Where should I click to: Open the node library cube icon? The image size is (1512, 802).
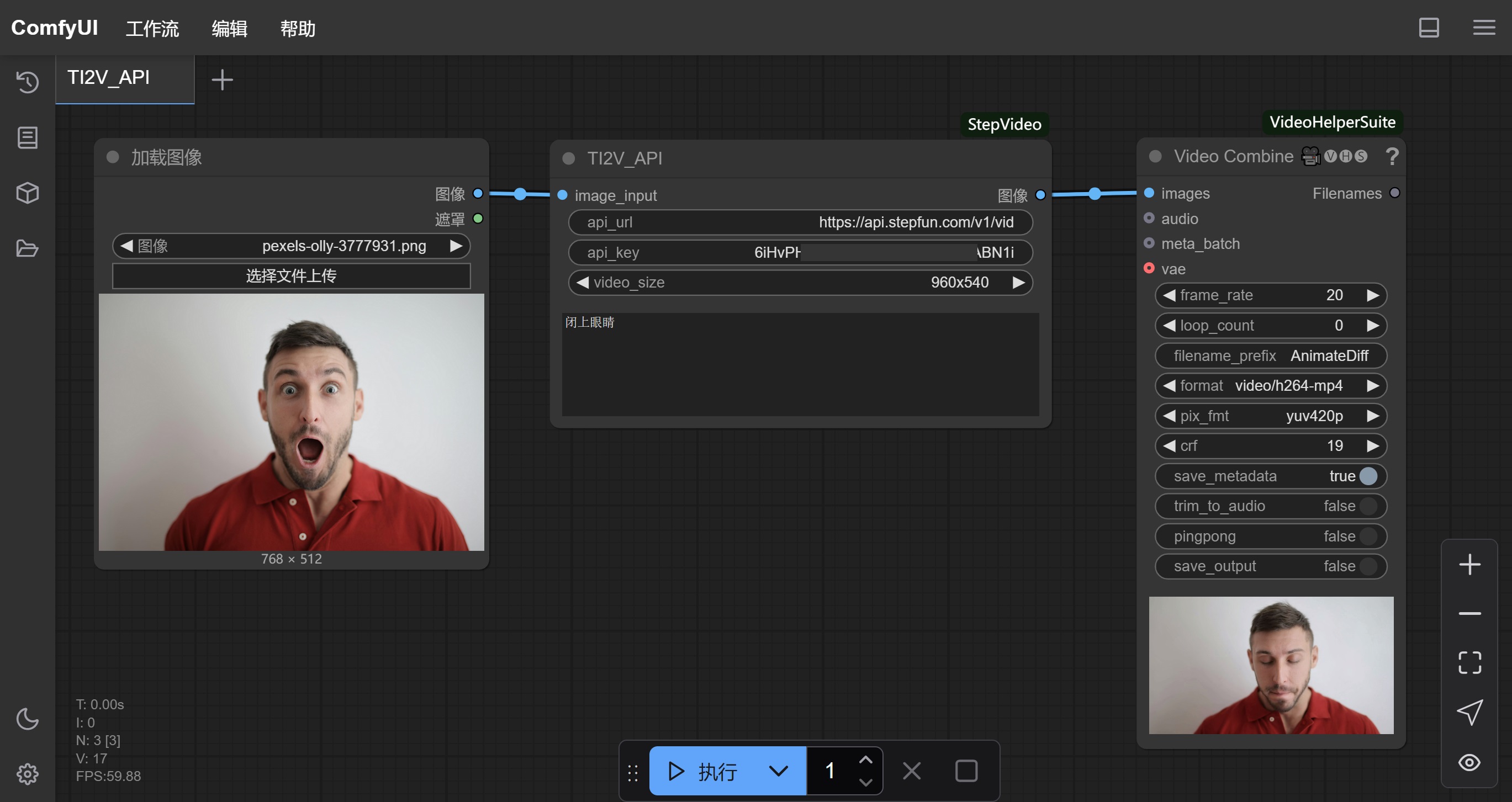tap(28, 193)
